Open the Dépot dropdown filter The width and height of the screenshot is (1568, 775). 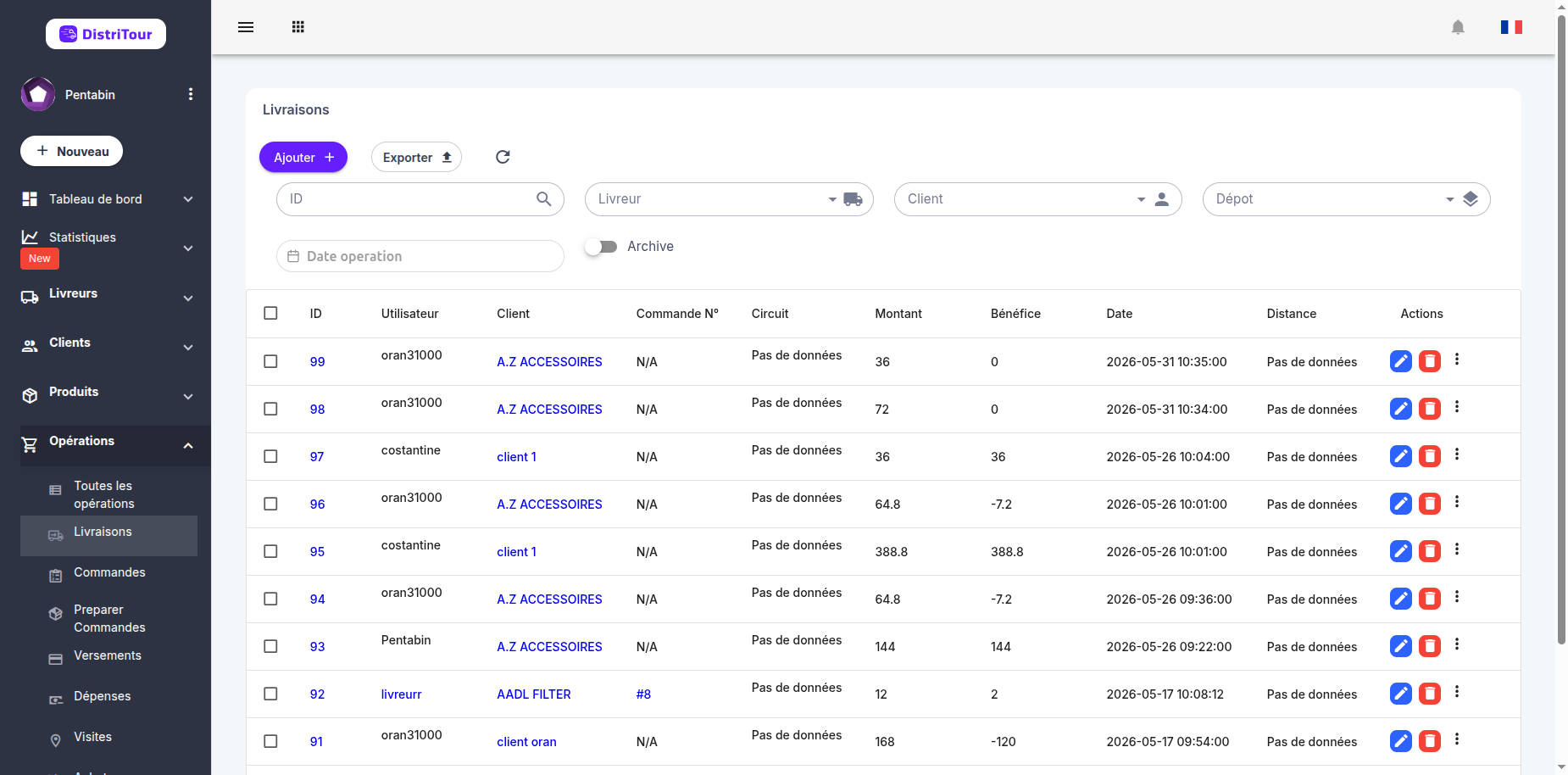[1346, 199]
